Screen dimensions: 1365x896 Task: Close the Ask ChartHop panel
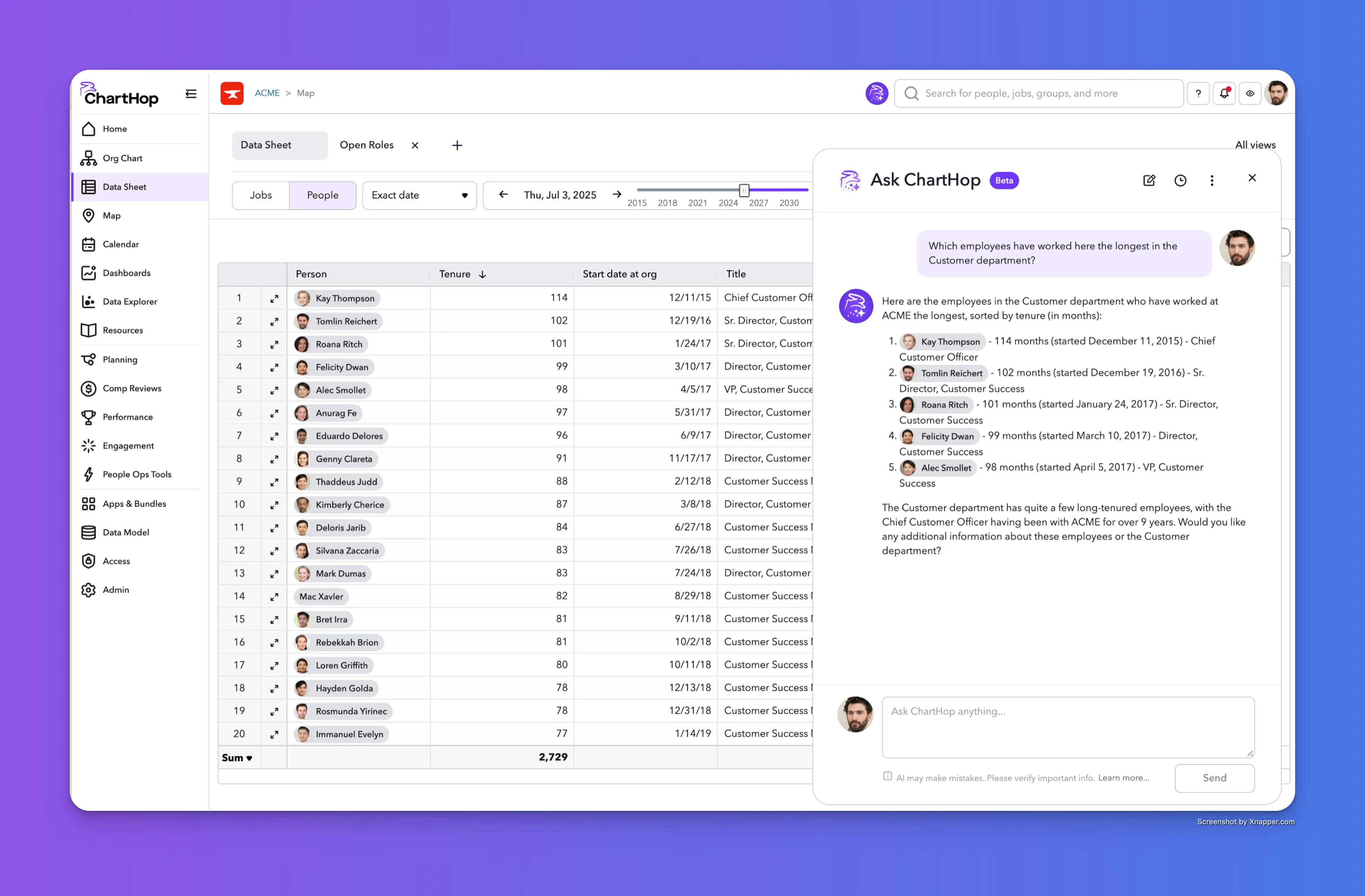coord(1252,178)
